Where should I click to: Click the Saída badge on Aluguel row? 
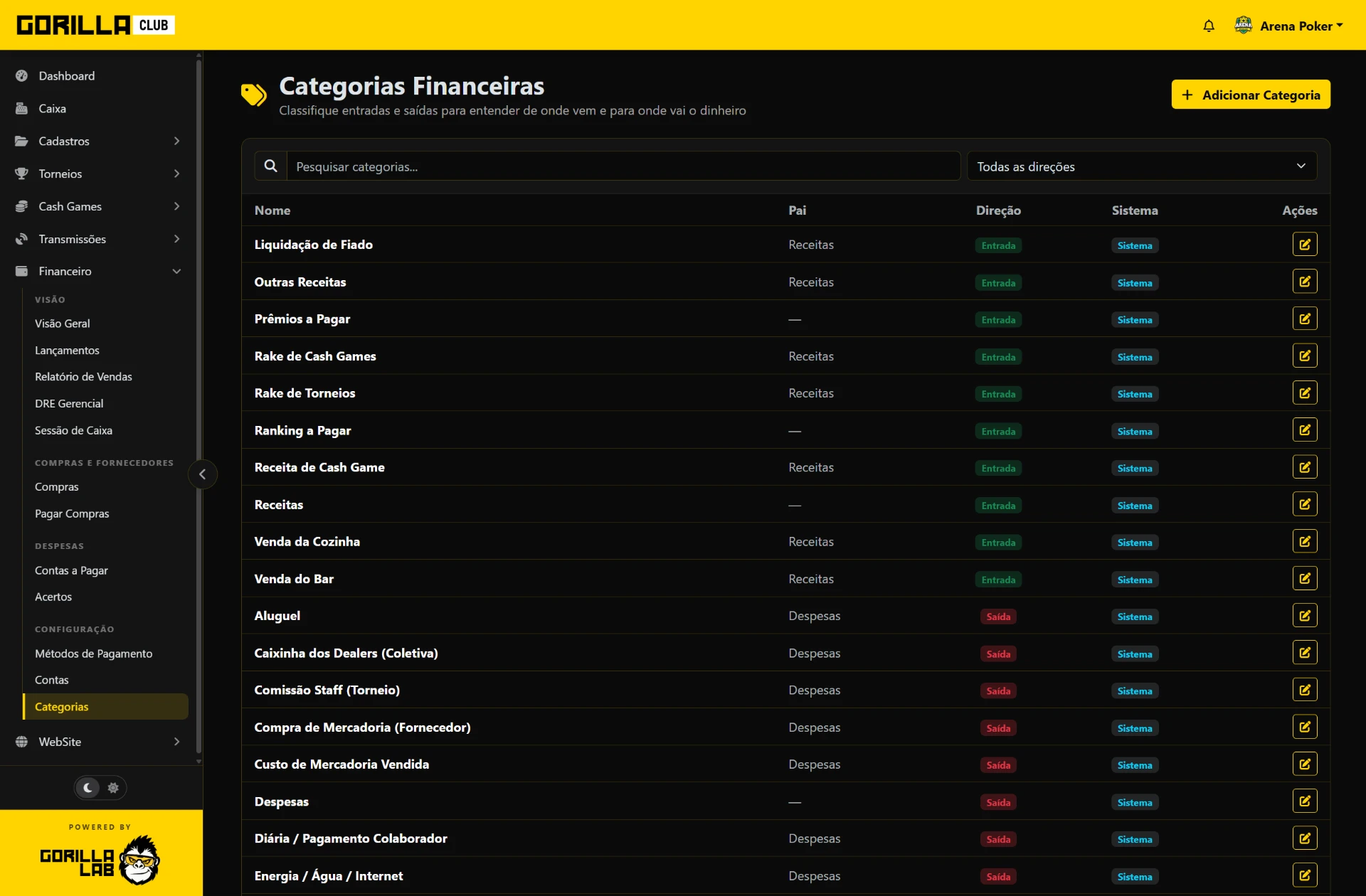click(998, 617)
